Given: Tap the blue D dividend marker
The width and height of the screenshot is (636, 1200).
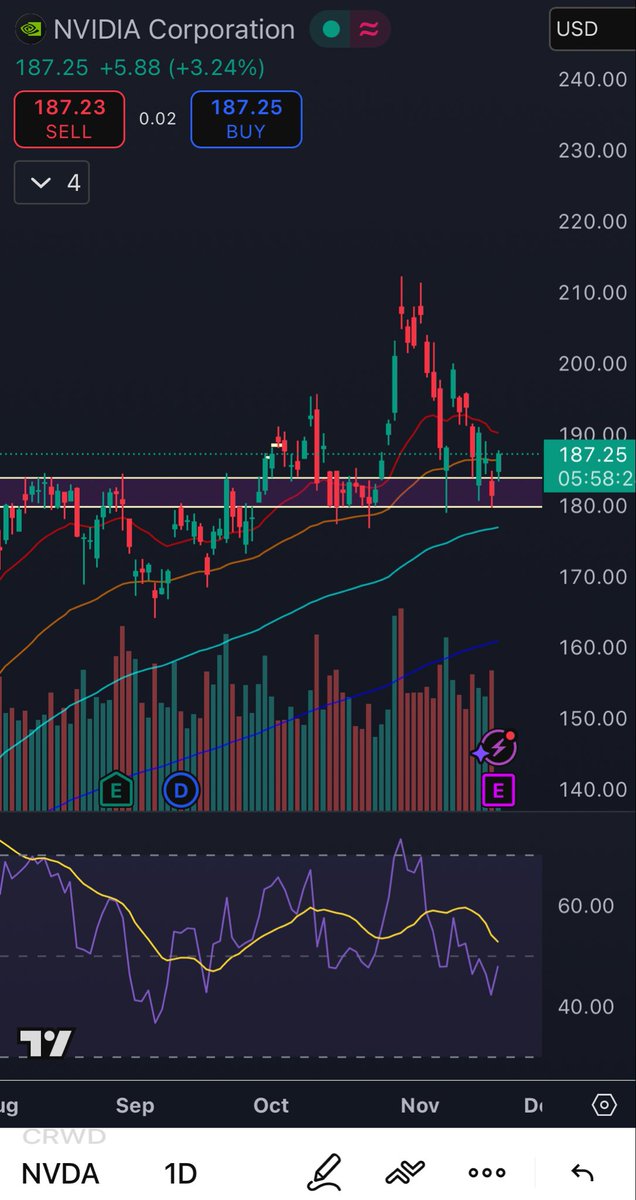Looking at the screenshot, I should (x=181, y=791).
